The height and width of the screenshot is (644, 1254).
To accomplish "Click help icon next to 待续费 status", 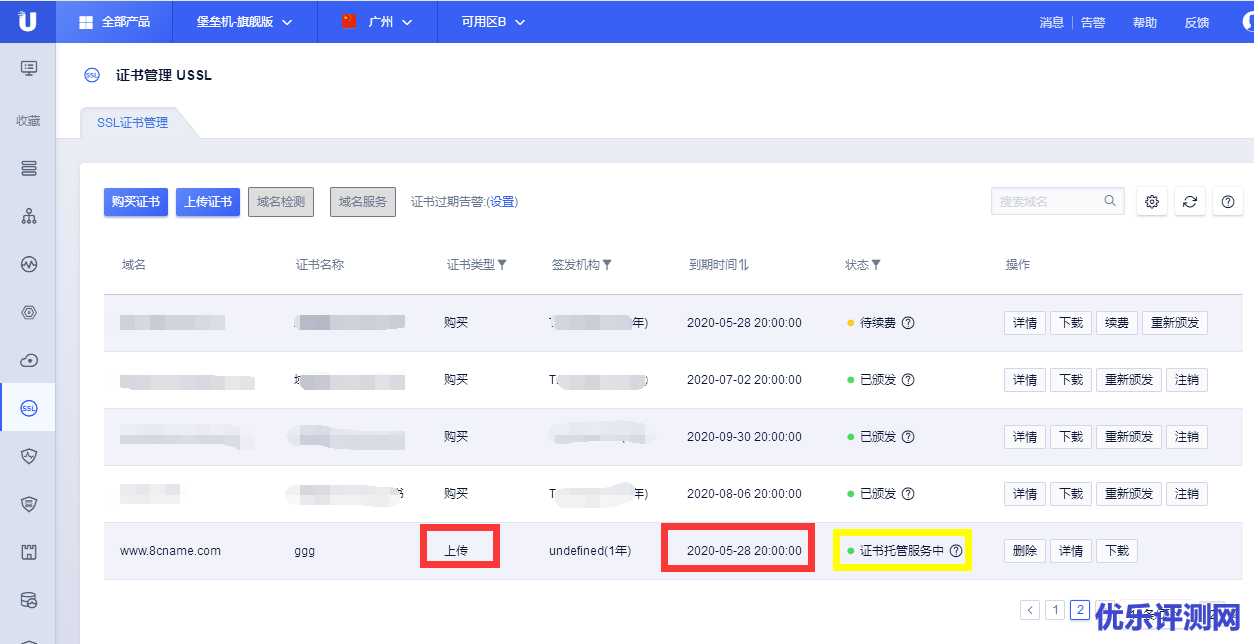I will pos(908,323).
